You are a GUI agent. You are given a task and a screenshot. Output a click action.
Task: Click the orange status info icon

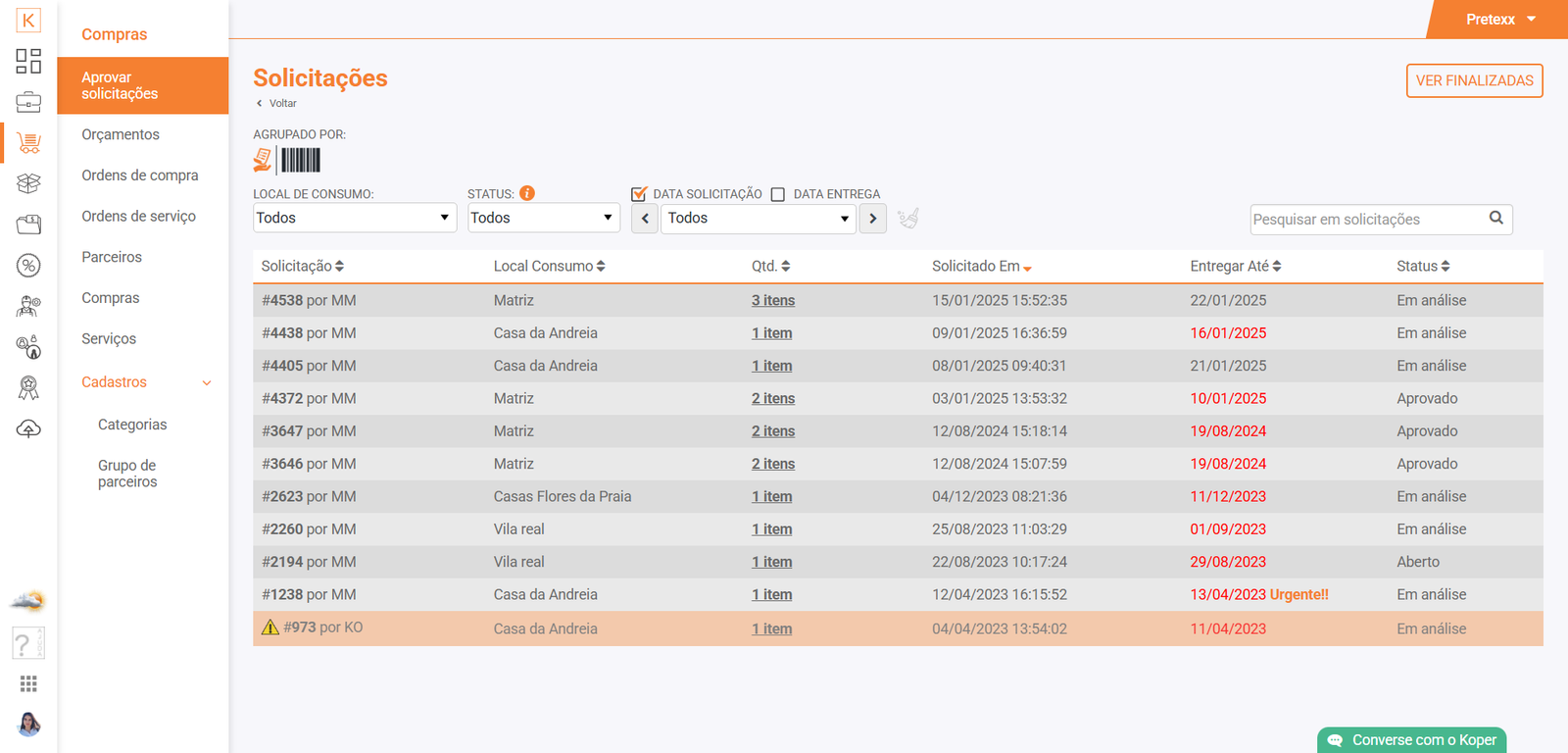(527, 193)
